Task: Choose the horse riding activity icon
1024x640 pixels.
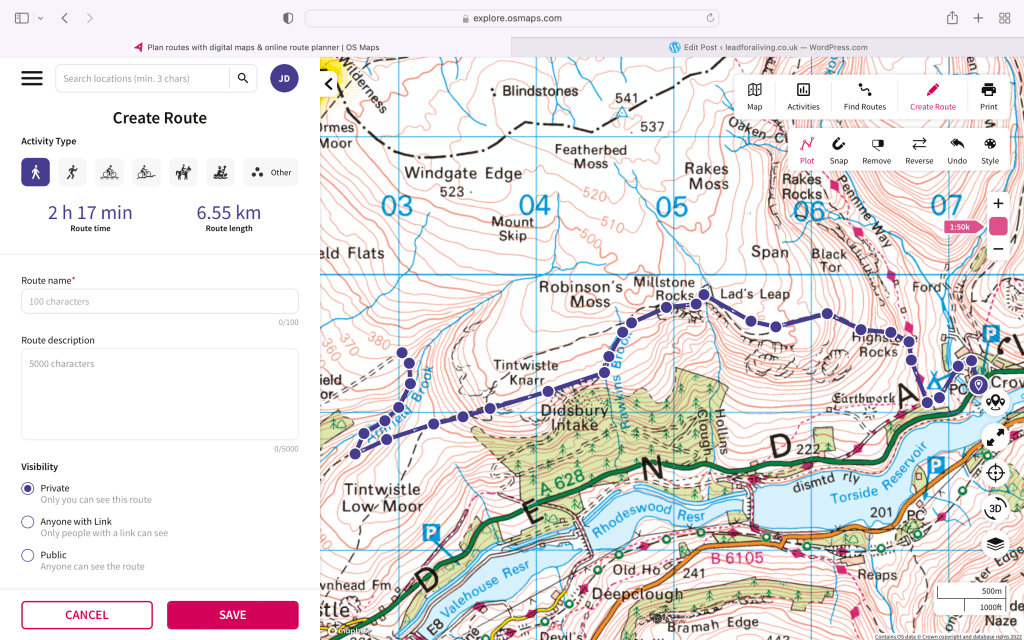Action: click(x=183, y=172)
